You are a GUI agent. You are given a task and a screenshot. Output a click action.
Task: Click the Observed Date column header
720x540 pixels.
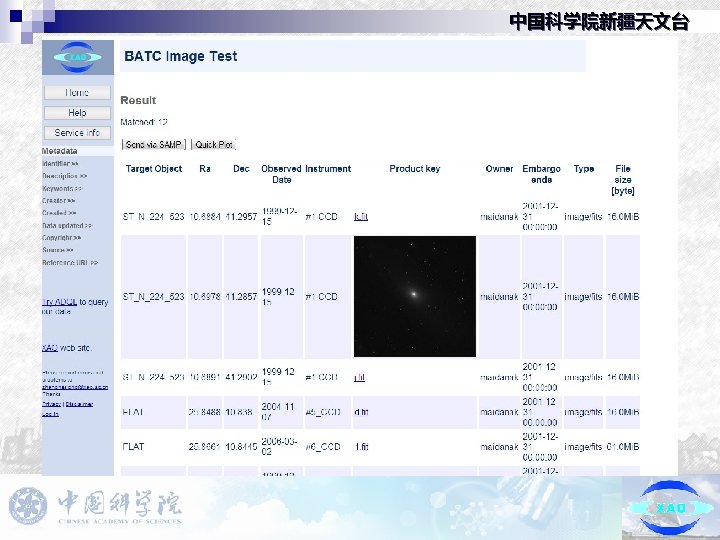(x=281, y=174)
